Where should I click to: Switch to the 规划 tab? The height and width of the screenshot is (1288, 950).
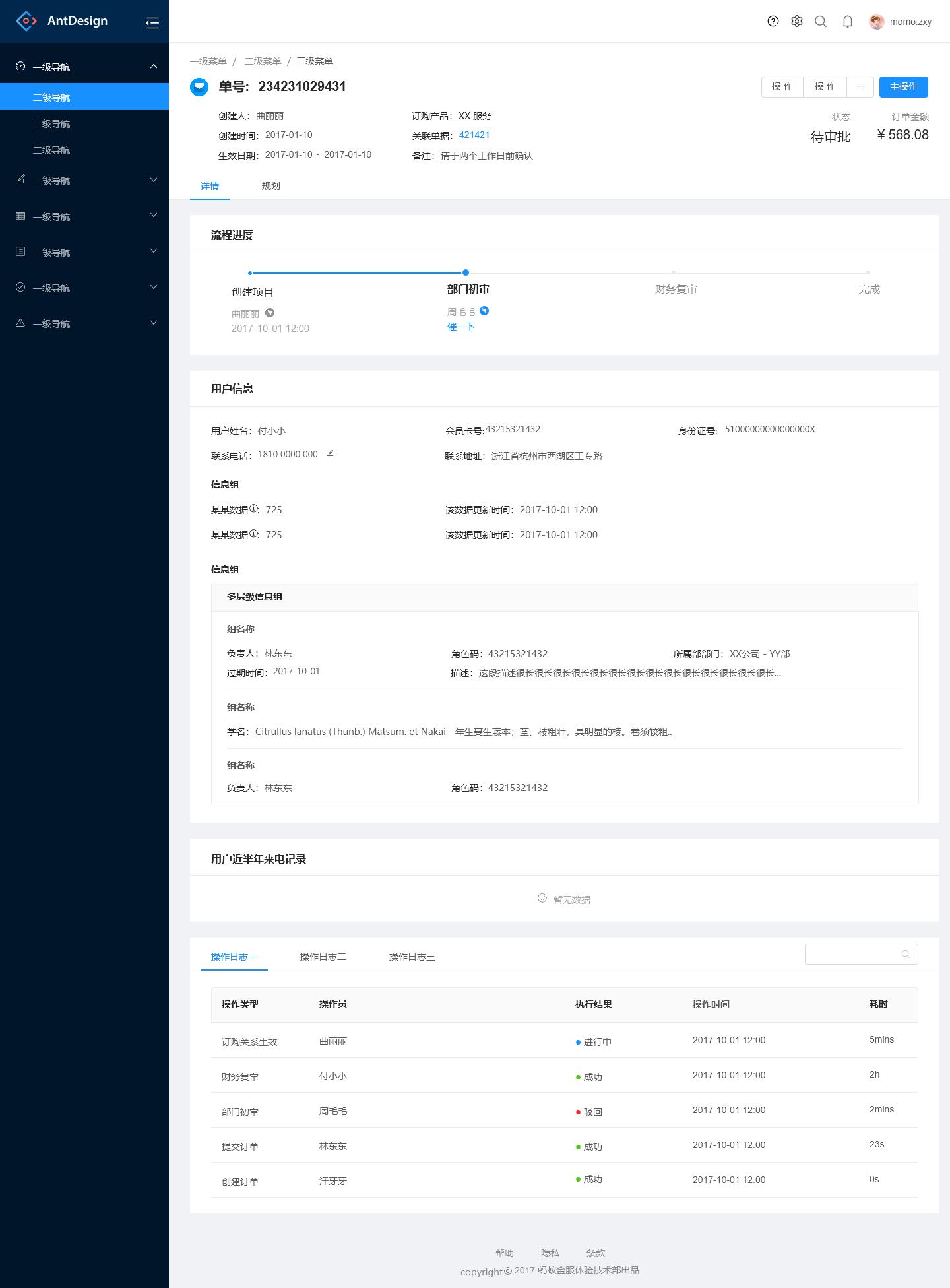pyautogui.click(x=271, y=186)
